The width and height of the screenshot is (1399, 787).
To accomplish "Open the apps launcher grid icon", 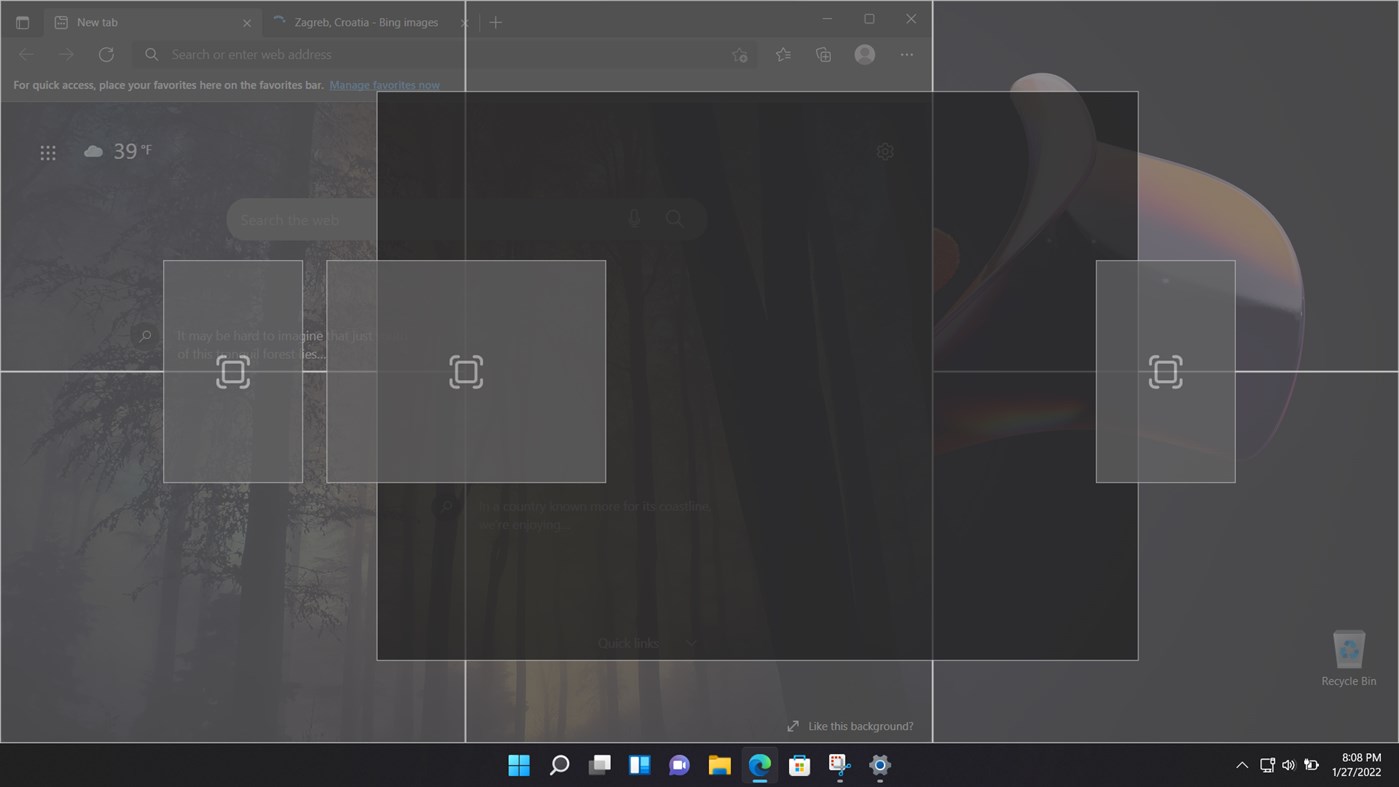I will click(47, 152).
